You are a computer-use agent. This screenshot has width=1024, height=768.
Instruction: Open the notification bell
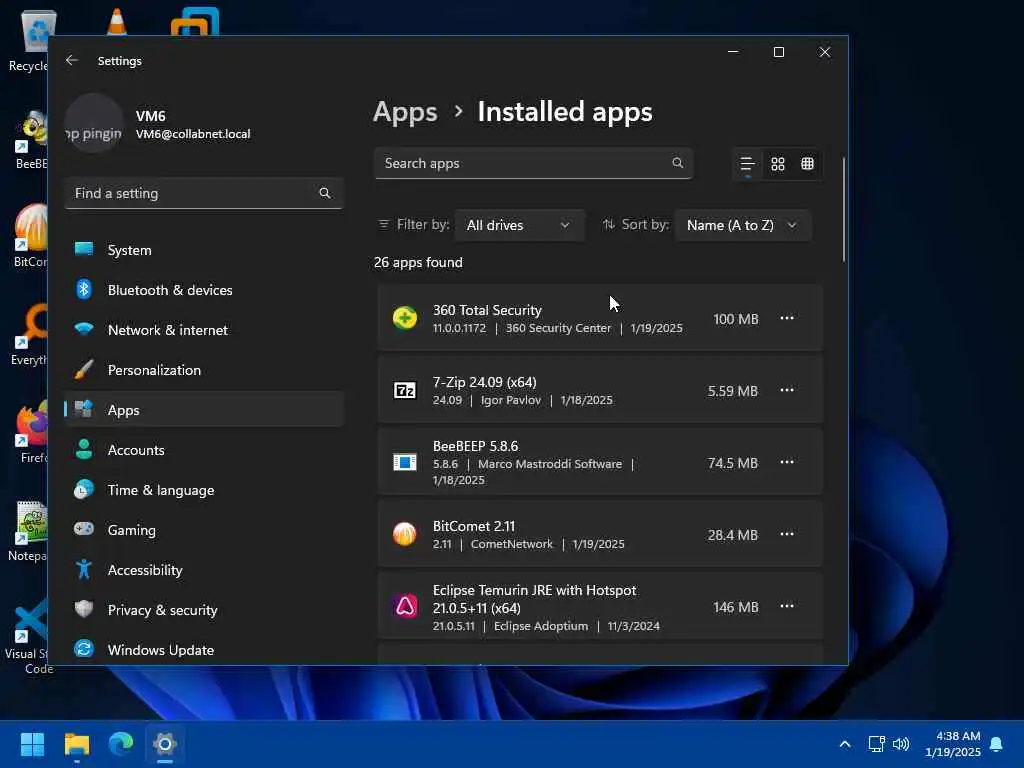pos(997,744)
